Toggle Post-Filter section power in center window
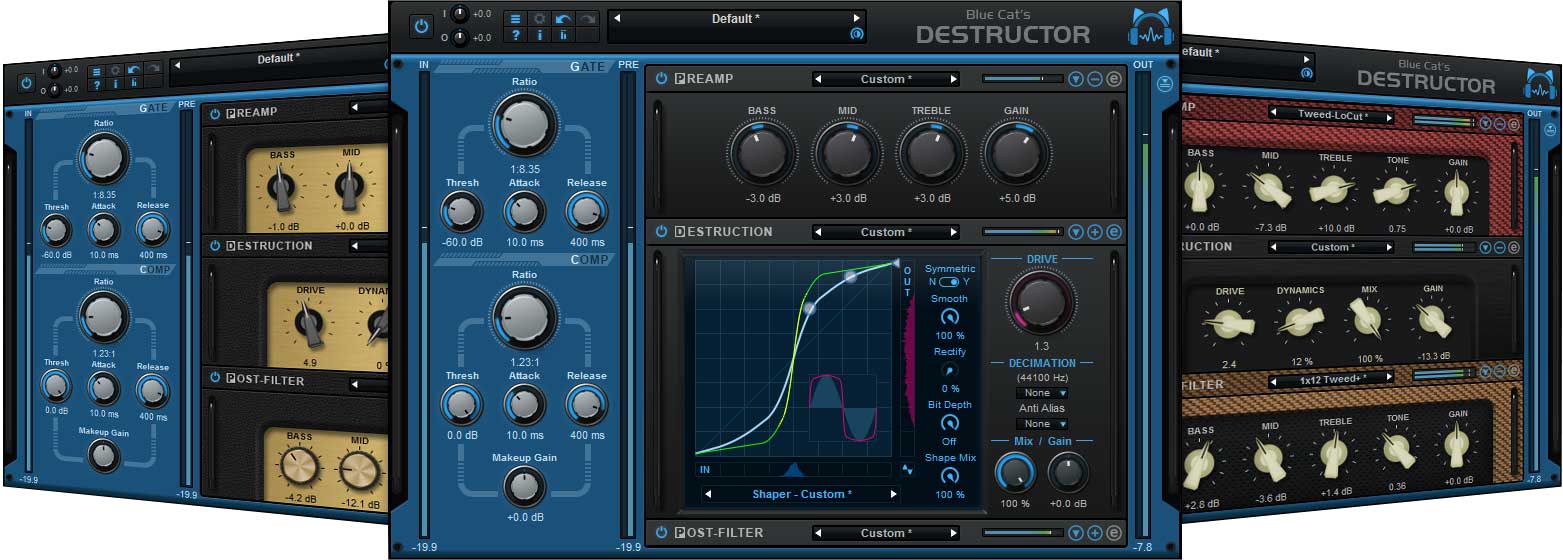1563x560 pixels. (x=661, y=533)
